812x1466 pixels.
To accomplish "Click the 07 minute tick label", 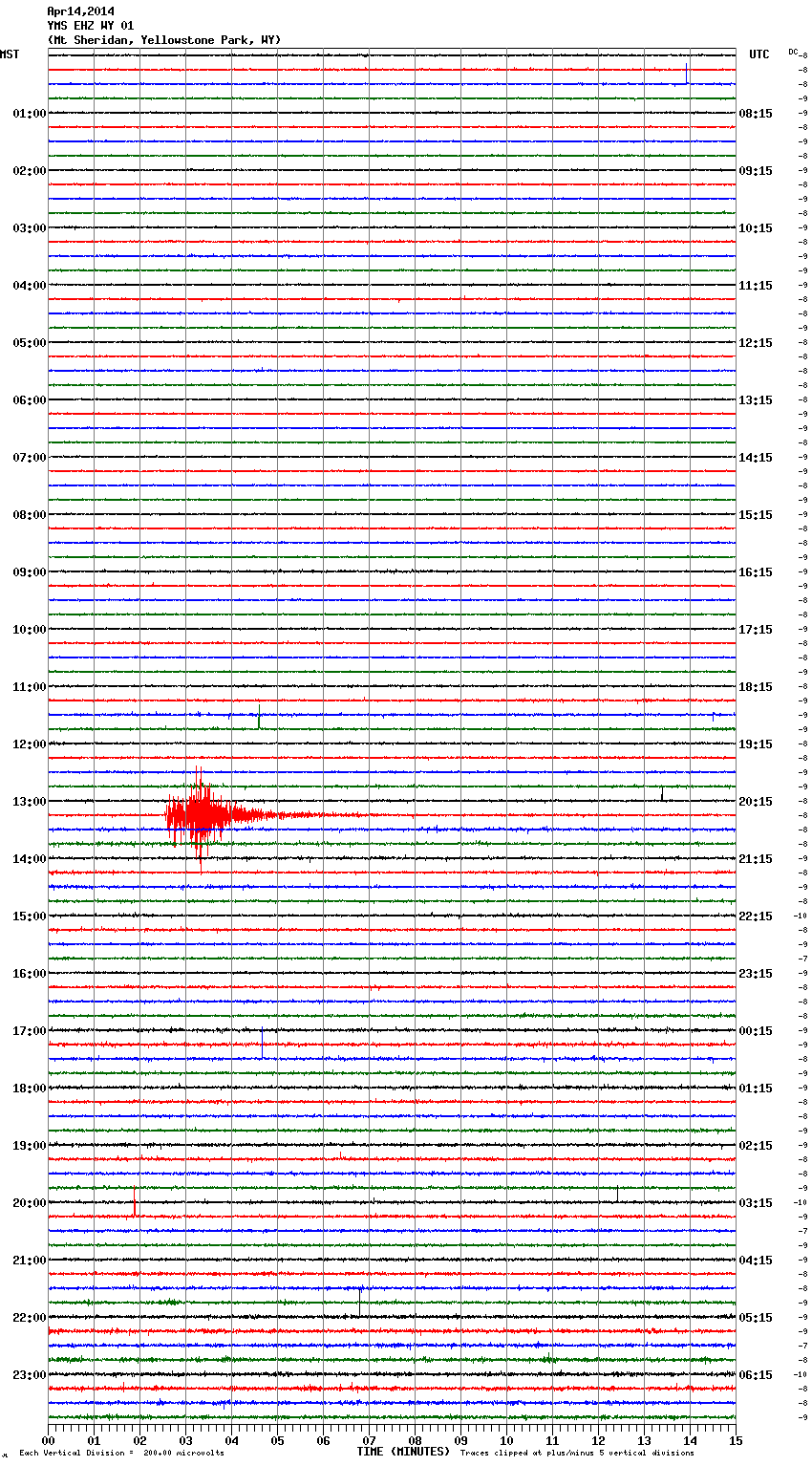I will pyautogui.click(x=369, y=1440).
